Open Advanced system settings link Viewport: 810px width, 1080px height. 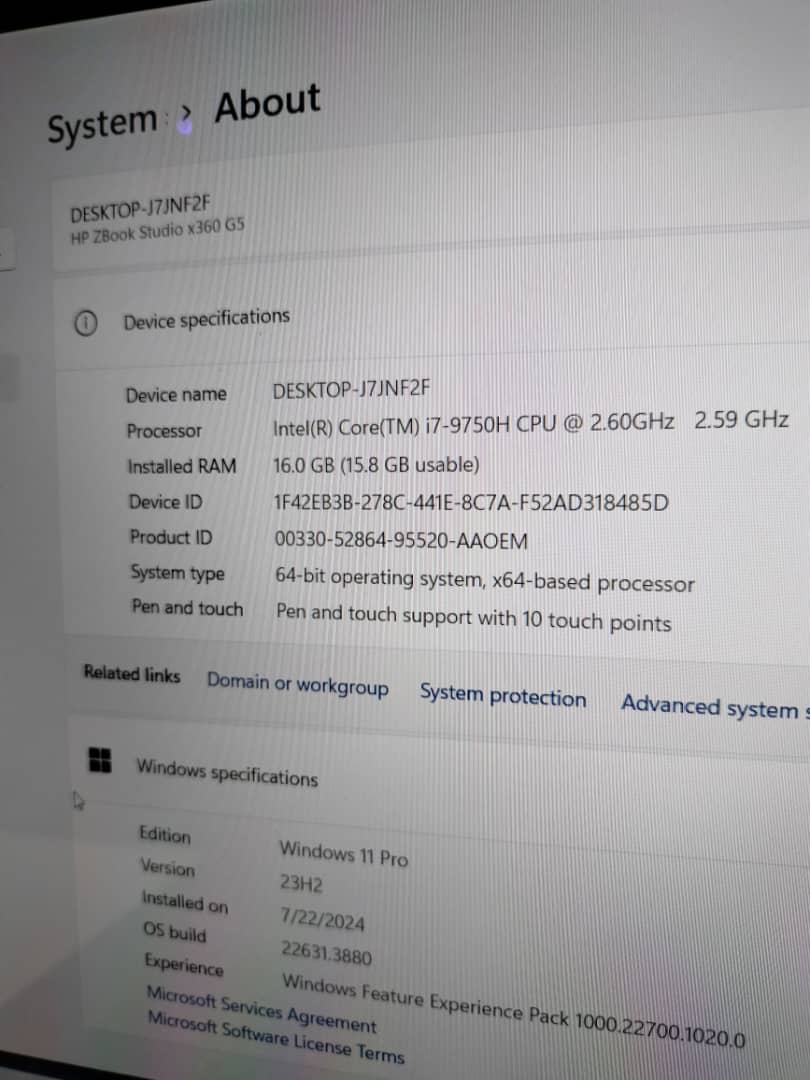[712, 706]
